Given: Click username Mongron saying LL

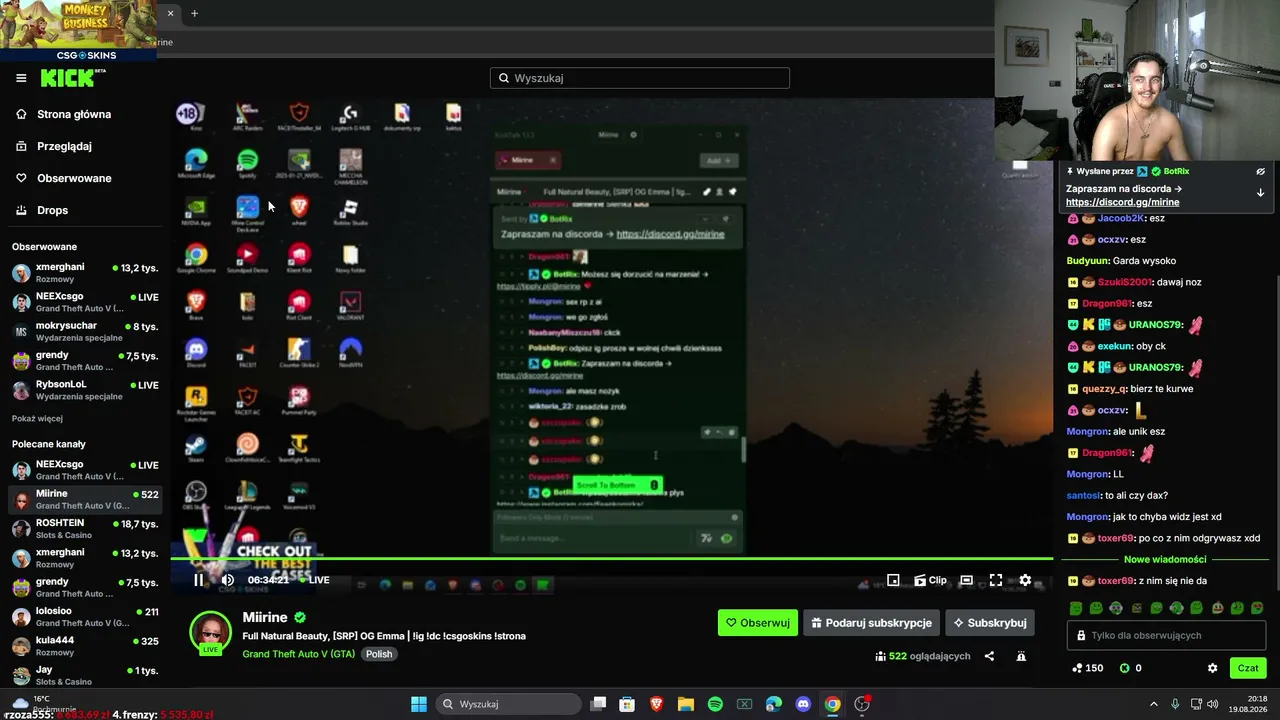Looking at the screenshot, I should tap(1088, 474).
